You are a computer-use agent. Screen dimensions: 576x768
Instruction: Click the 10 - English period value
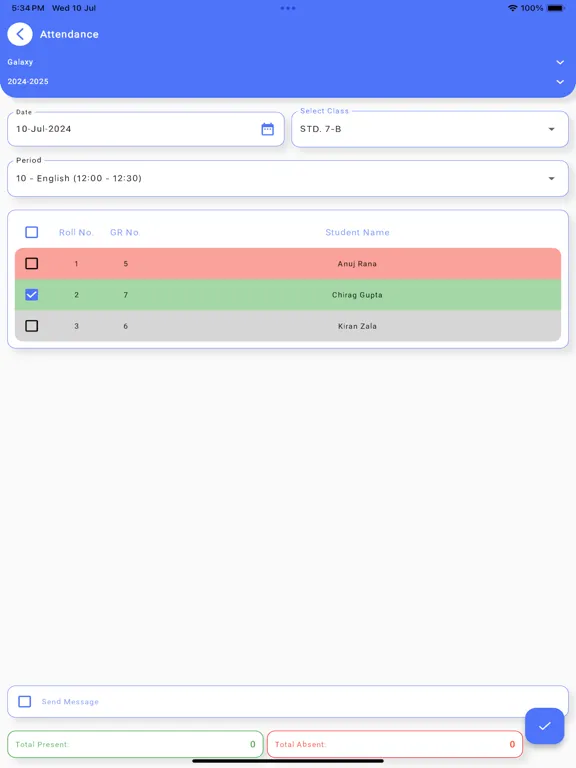(79, 178)
